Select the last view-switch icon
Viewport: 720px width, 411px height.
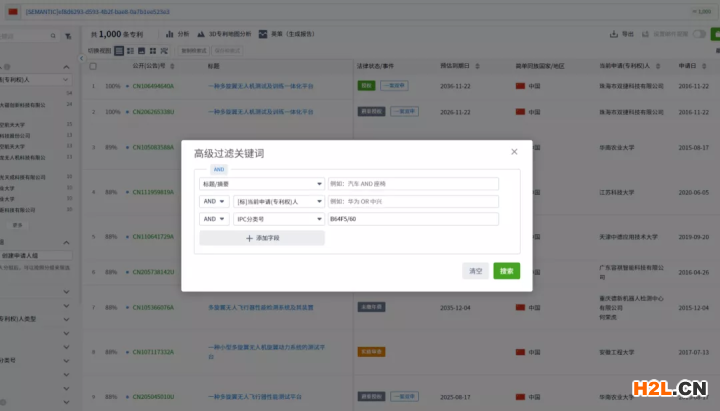pyautogui.click(x=164, y=51)
